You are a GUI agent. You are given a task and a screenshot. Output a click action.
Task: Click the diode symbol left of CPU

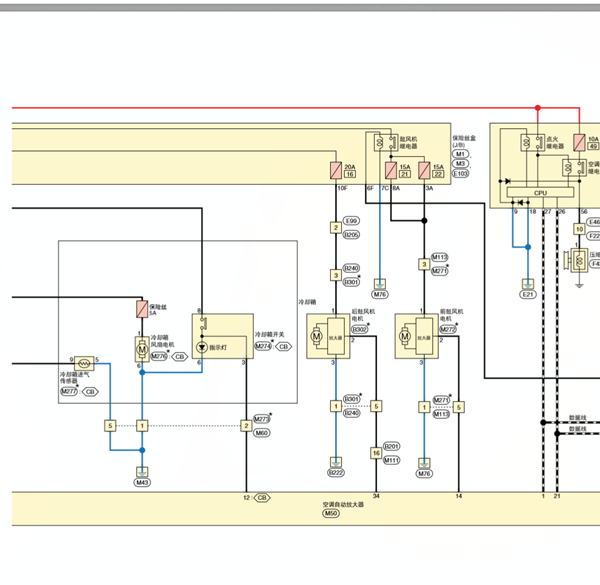(x=507, y=181)
